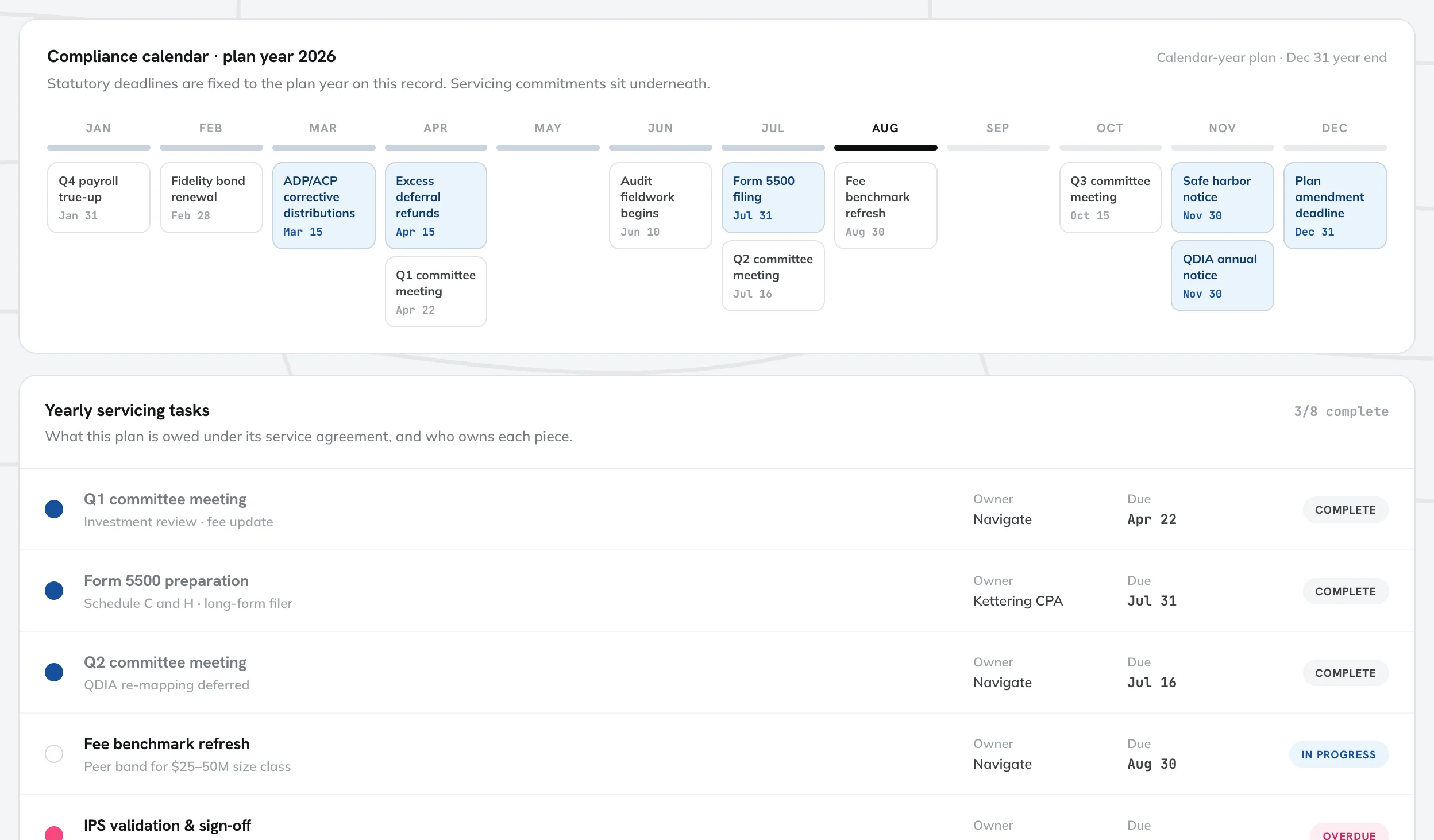This screenshot has height=840, width=1434.
Task: Click Calendar-year plan · Dec 31 year end
Action: (1271, 57)
